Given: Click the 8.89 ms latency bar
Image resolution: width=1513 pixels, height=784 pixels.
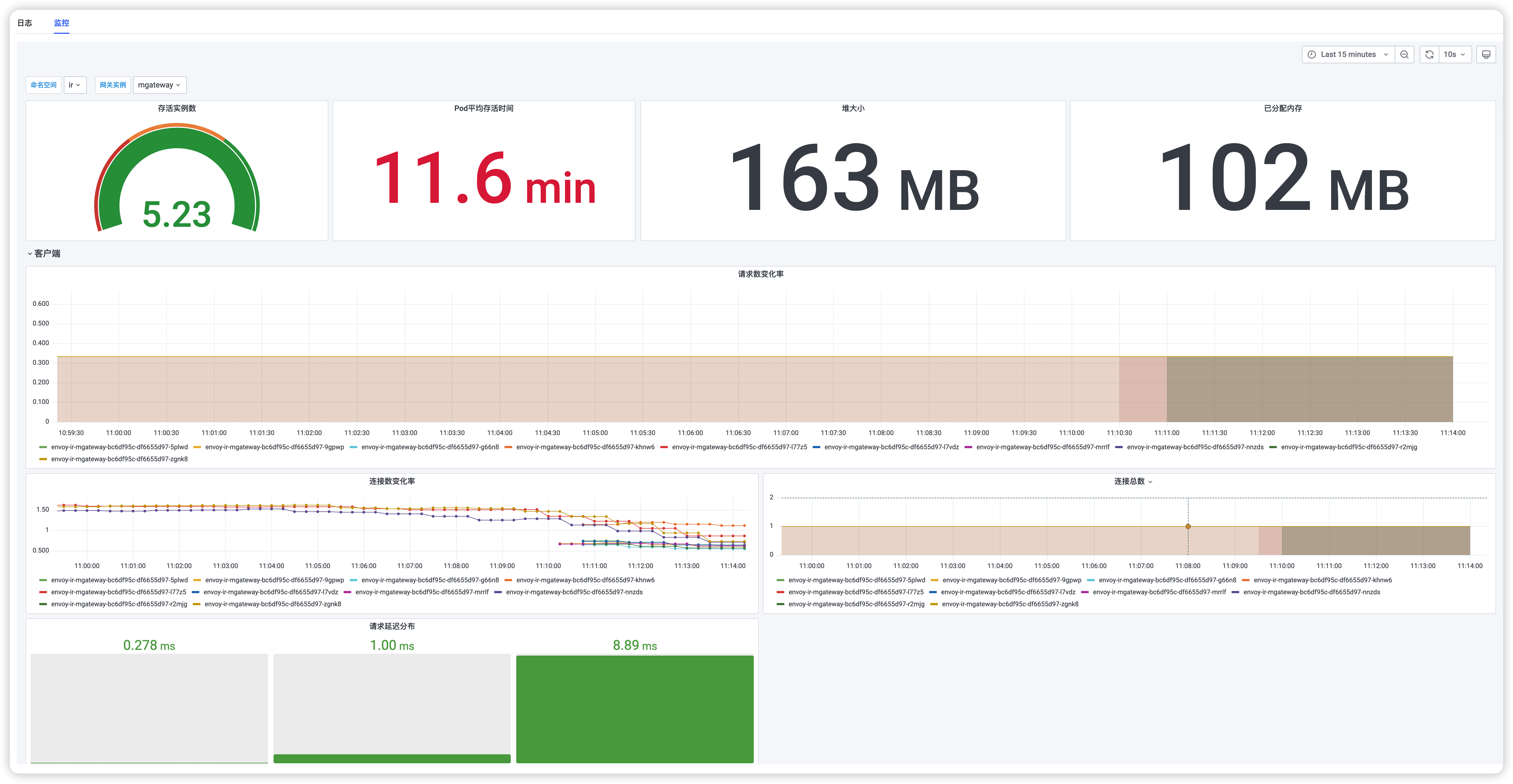Looking at the screenshot, I should 634,709.
